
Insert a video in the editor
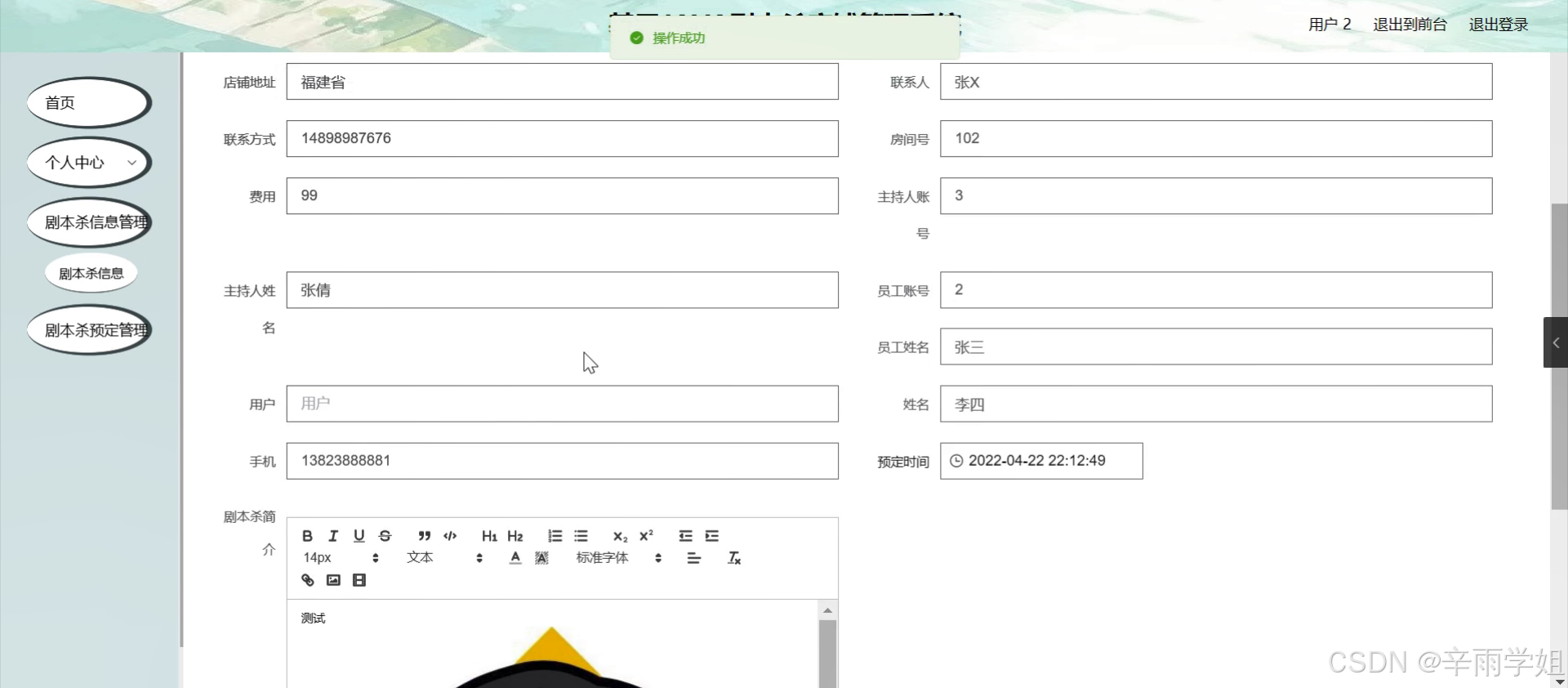[359, 580]
